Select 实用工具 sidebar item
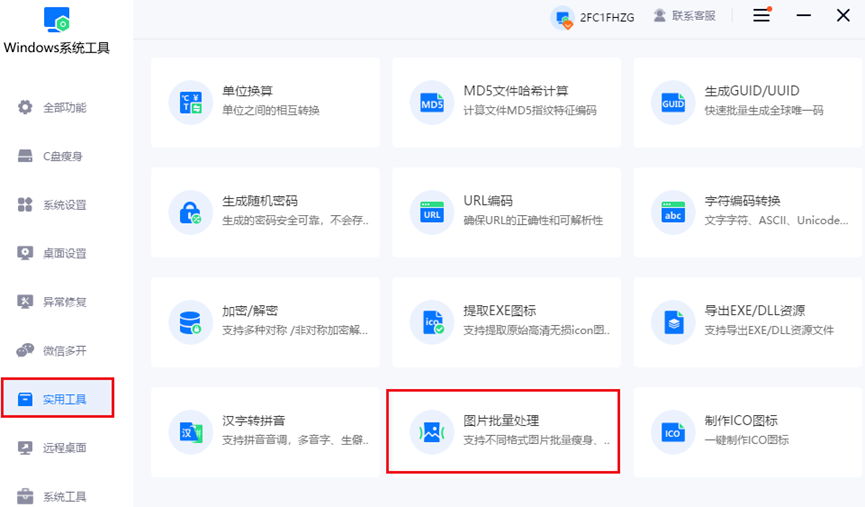 coord(58,398)
